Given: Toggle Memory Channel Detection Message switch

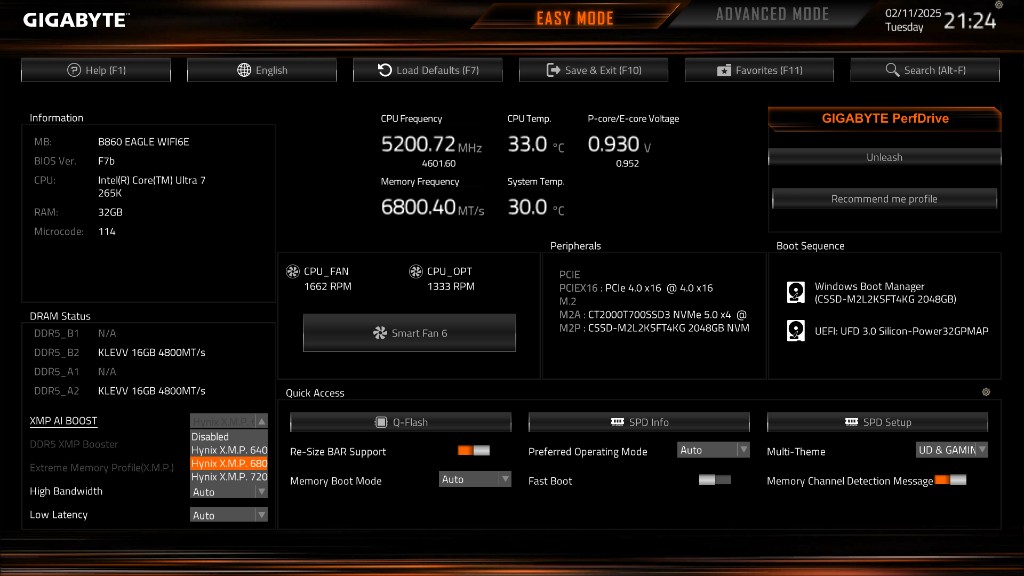Looking at the screenshot, I should [950, 480].
